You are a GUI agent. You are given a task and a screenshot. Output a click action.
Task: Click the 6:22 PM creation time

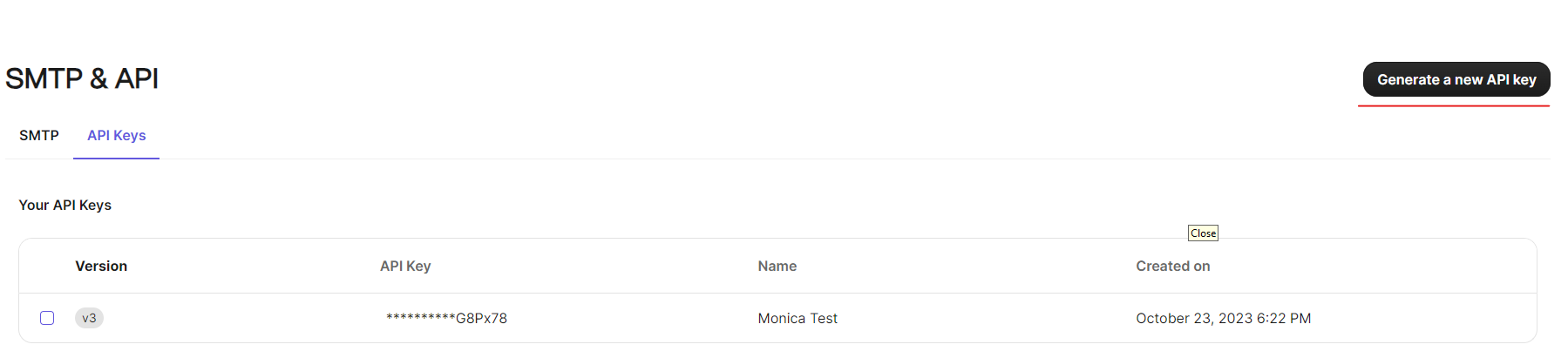[1284, 318]
